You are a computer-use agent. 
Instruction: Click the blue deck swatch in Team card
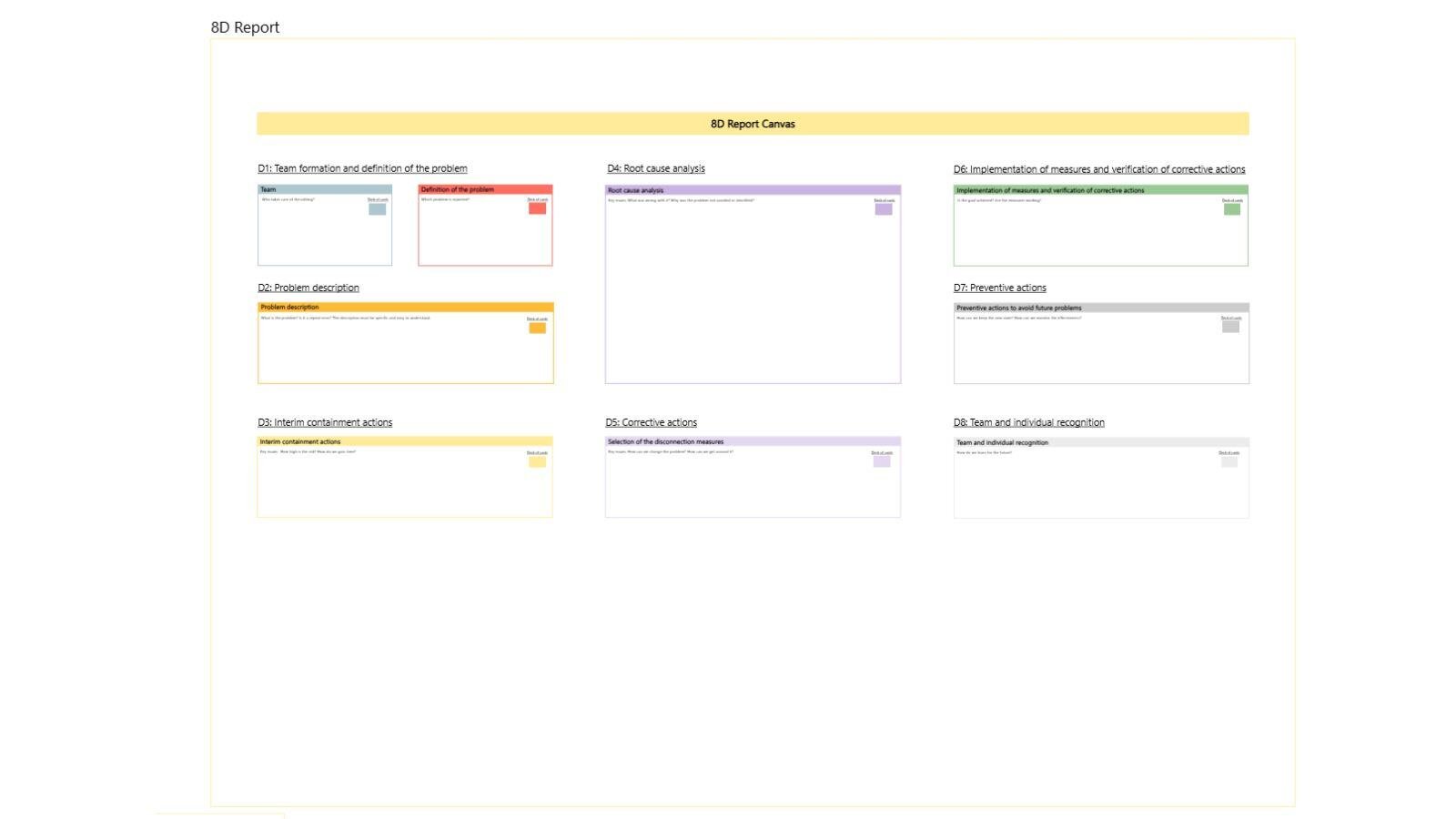(377, 209)
